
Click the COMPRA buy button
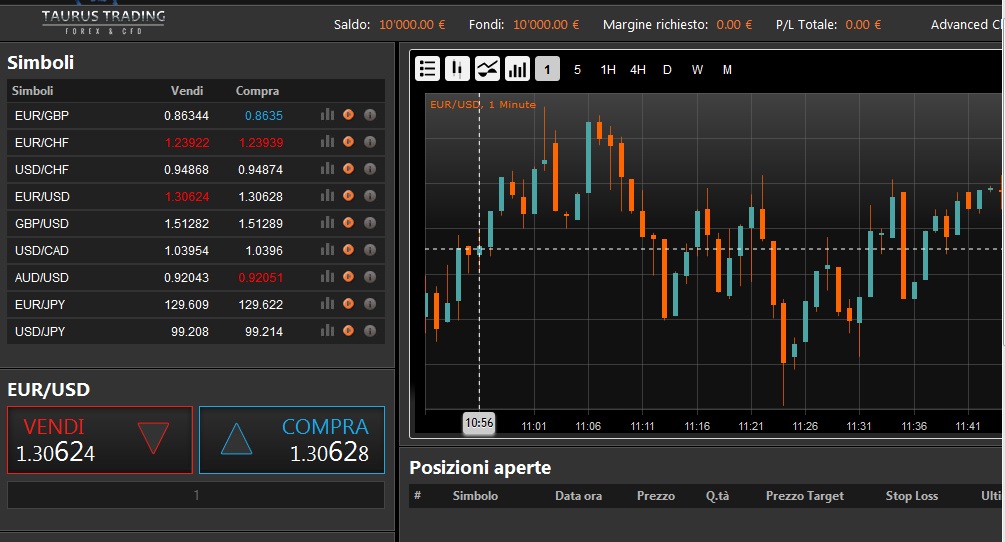coord(292,440)
